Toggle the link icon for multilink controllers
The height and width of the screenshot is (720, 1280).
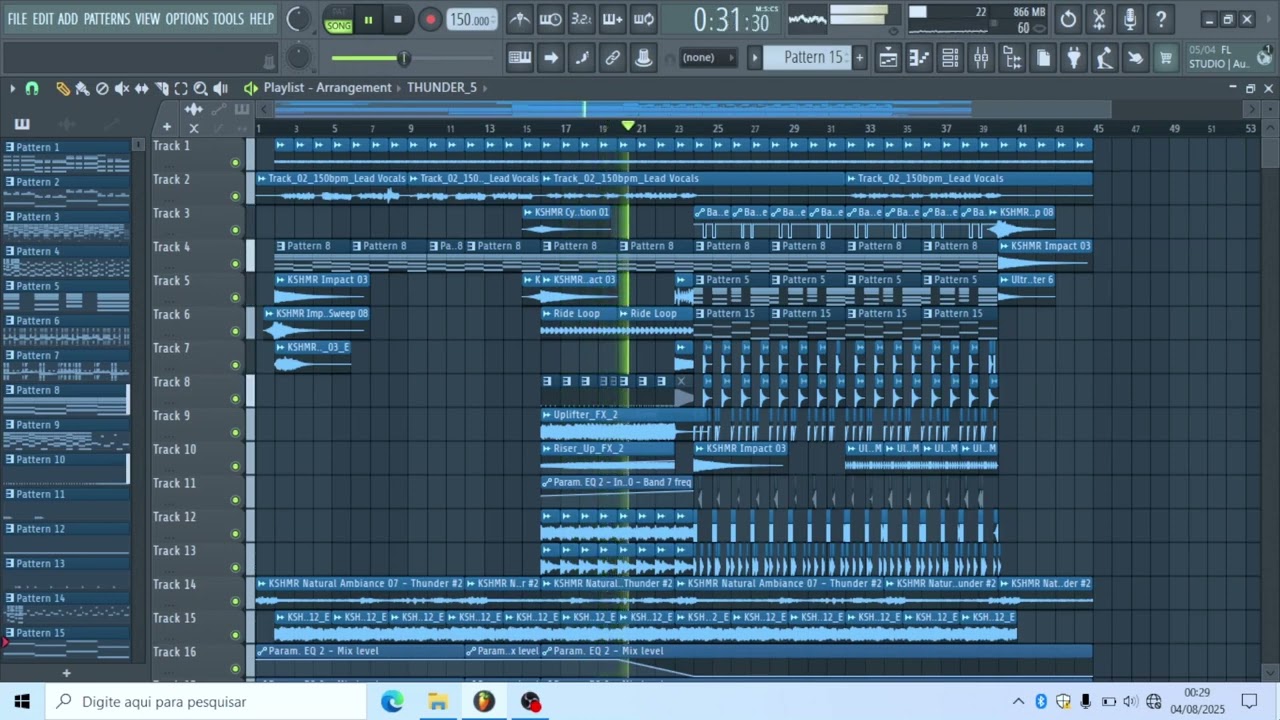(x=613, y=58)
